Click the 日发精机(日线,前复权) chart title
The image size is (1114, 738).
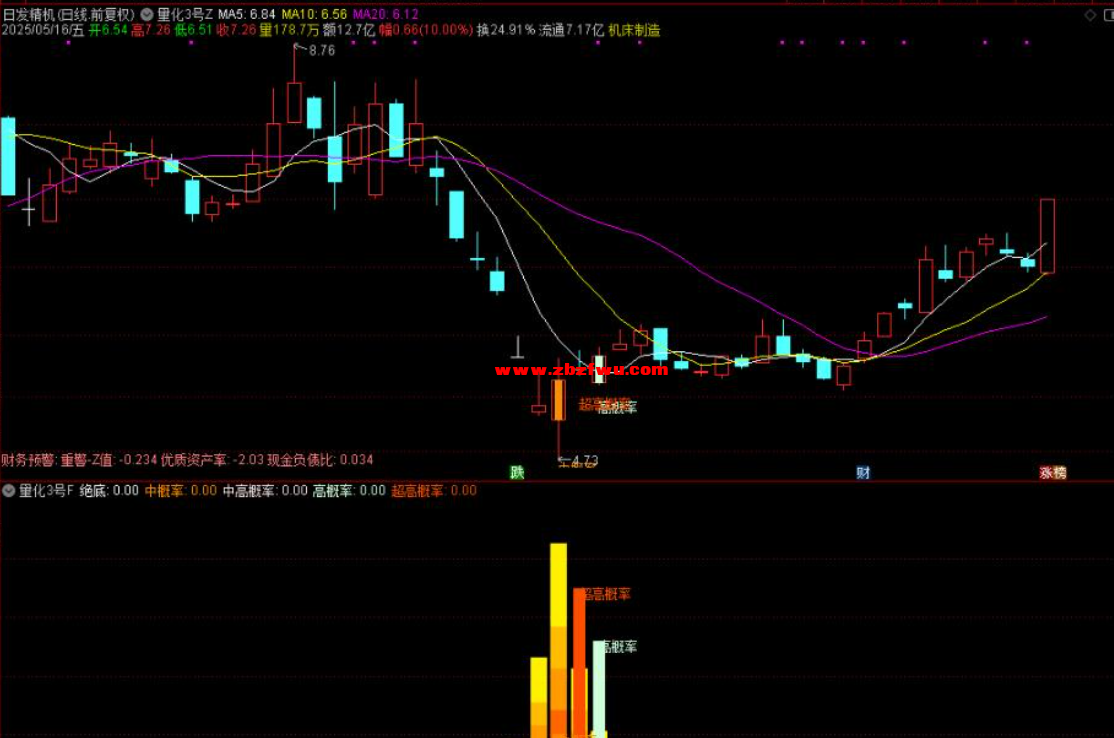pos(68,14)
